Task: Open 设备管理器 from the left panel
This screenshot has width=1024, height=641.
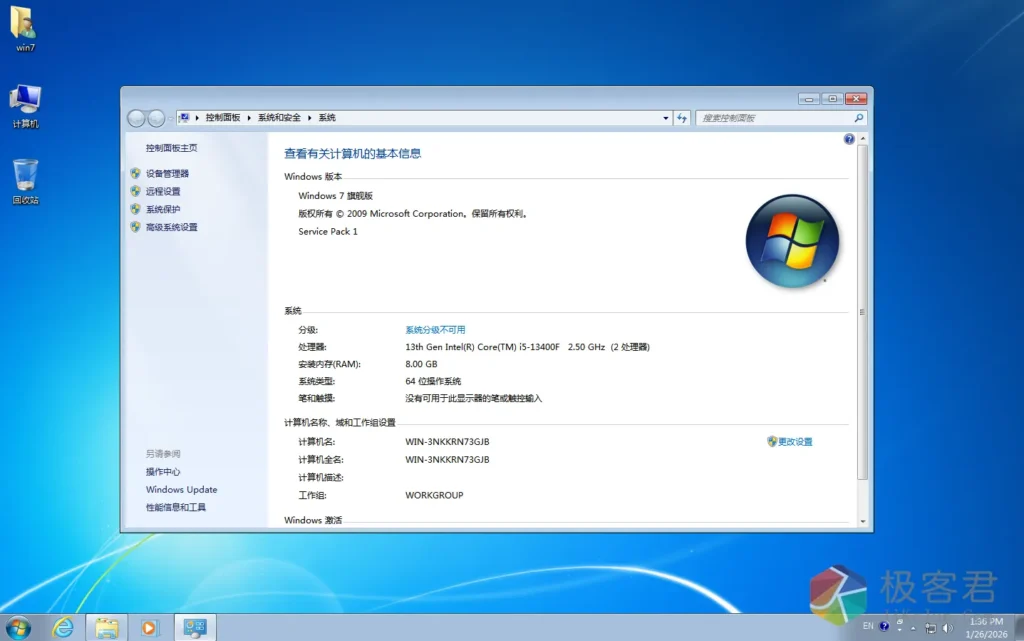Action: click(x=167, y=173)
